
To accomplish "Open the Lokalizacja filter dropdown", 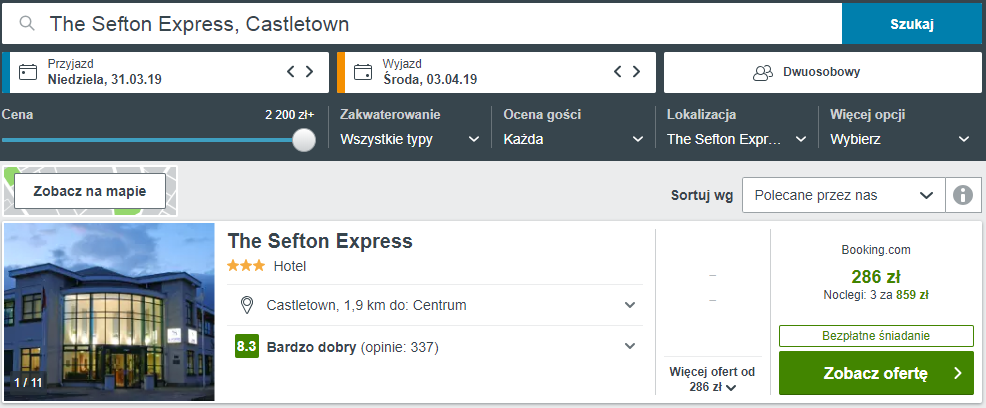I will pyautogui.click(x=736, y=140).
